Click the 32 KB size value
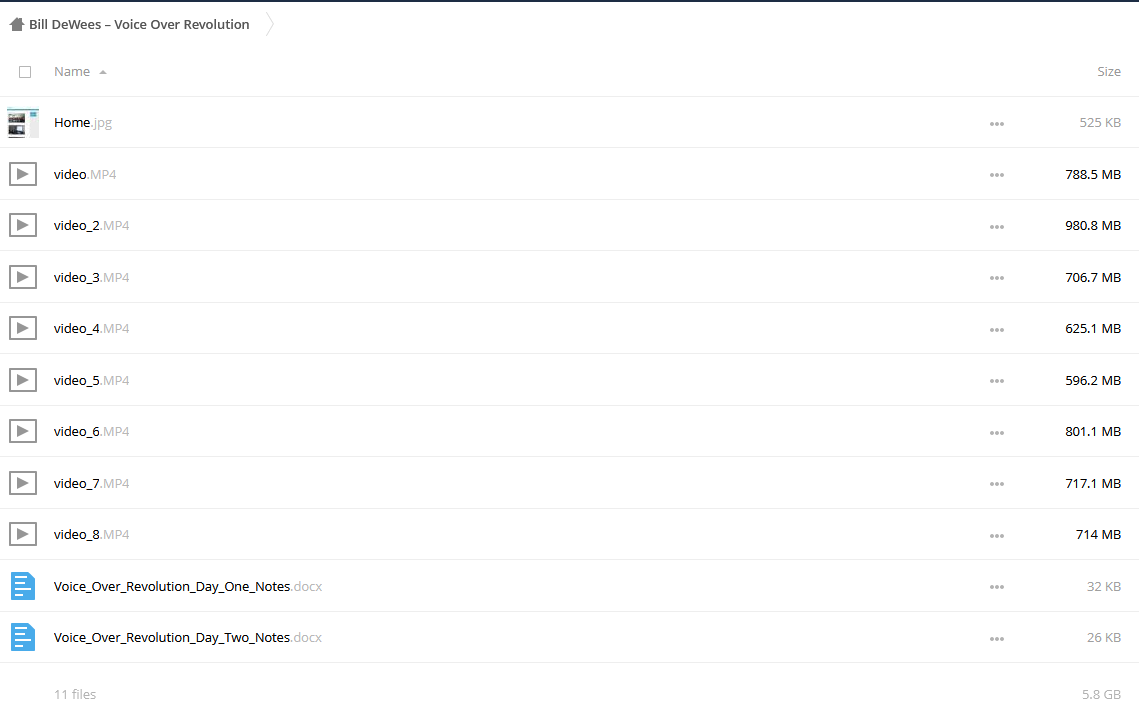The height and width of the screenshot is (718, 1139). pyautogui.click(x=1103, y=586)
